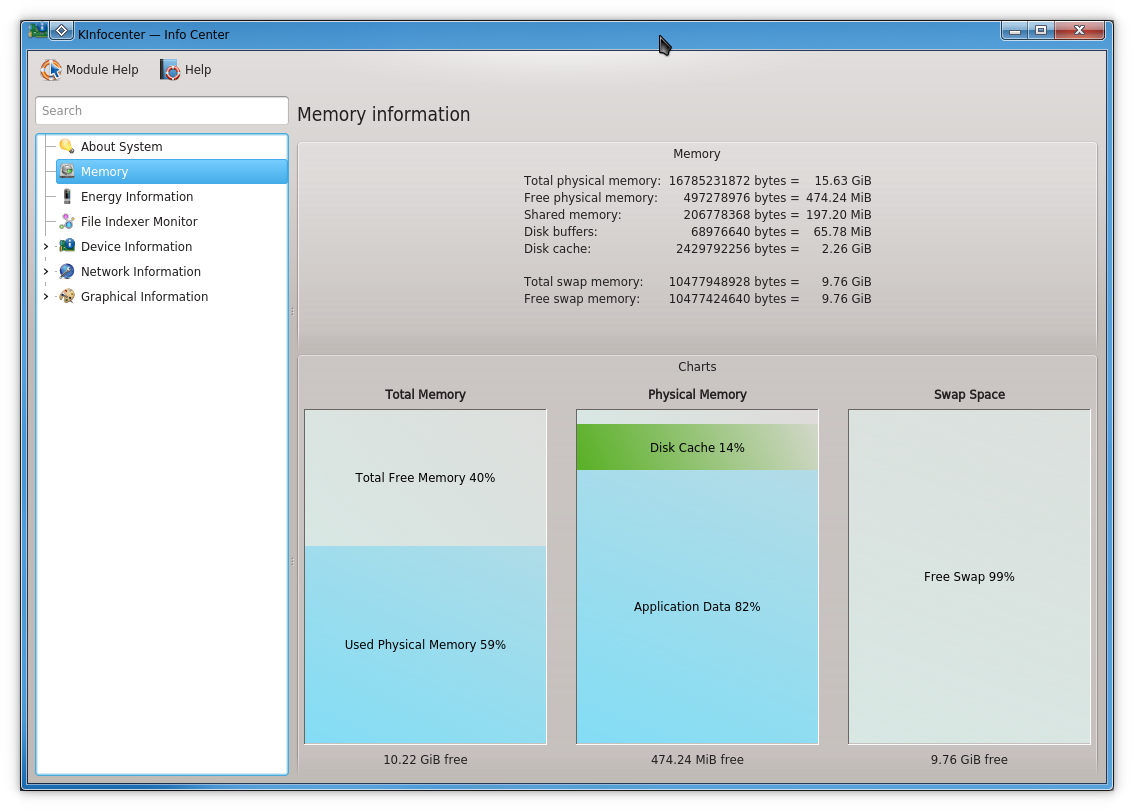This screenshot has width=1134, height=811.
Task: Click the "497278976 bytes =" value
Action: [x=741, y=198]
